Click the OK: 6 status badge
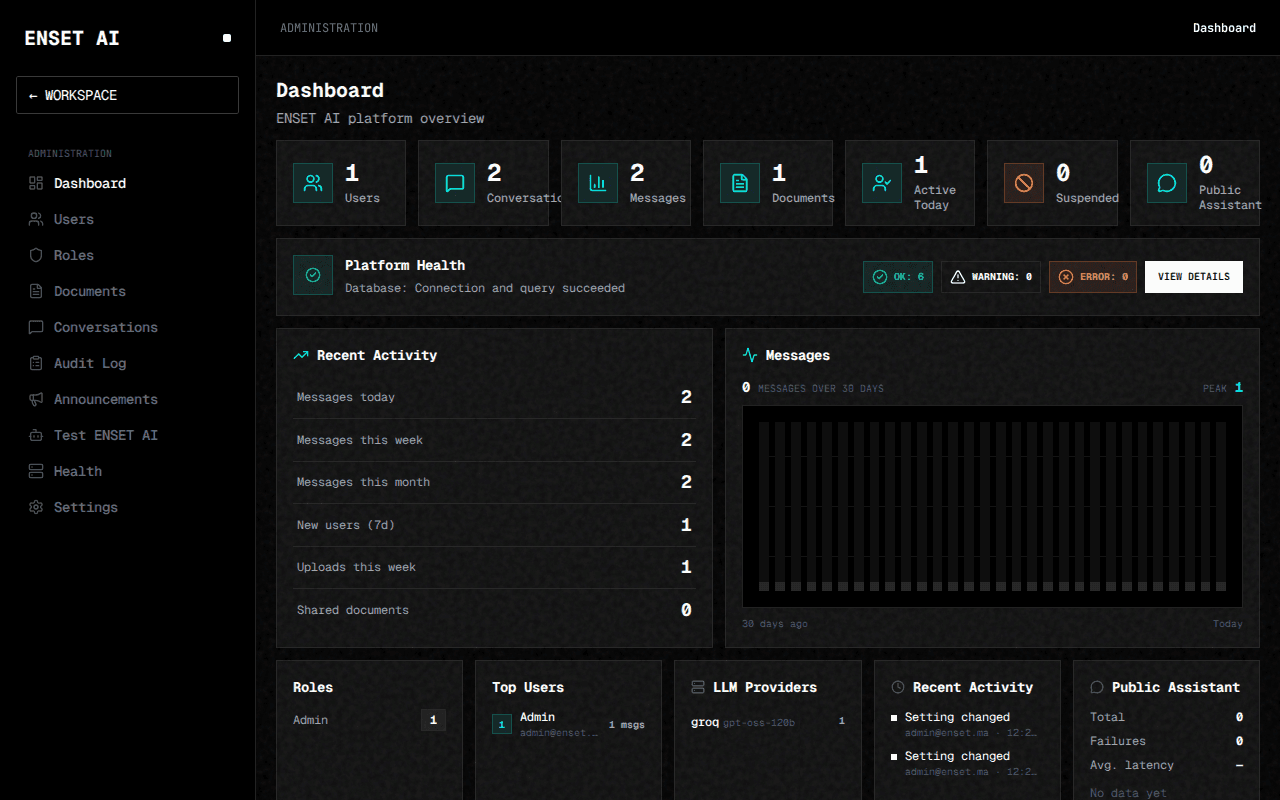 tap(898, 277)
